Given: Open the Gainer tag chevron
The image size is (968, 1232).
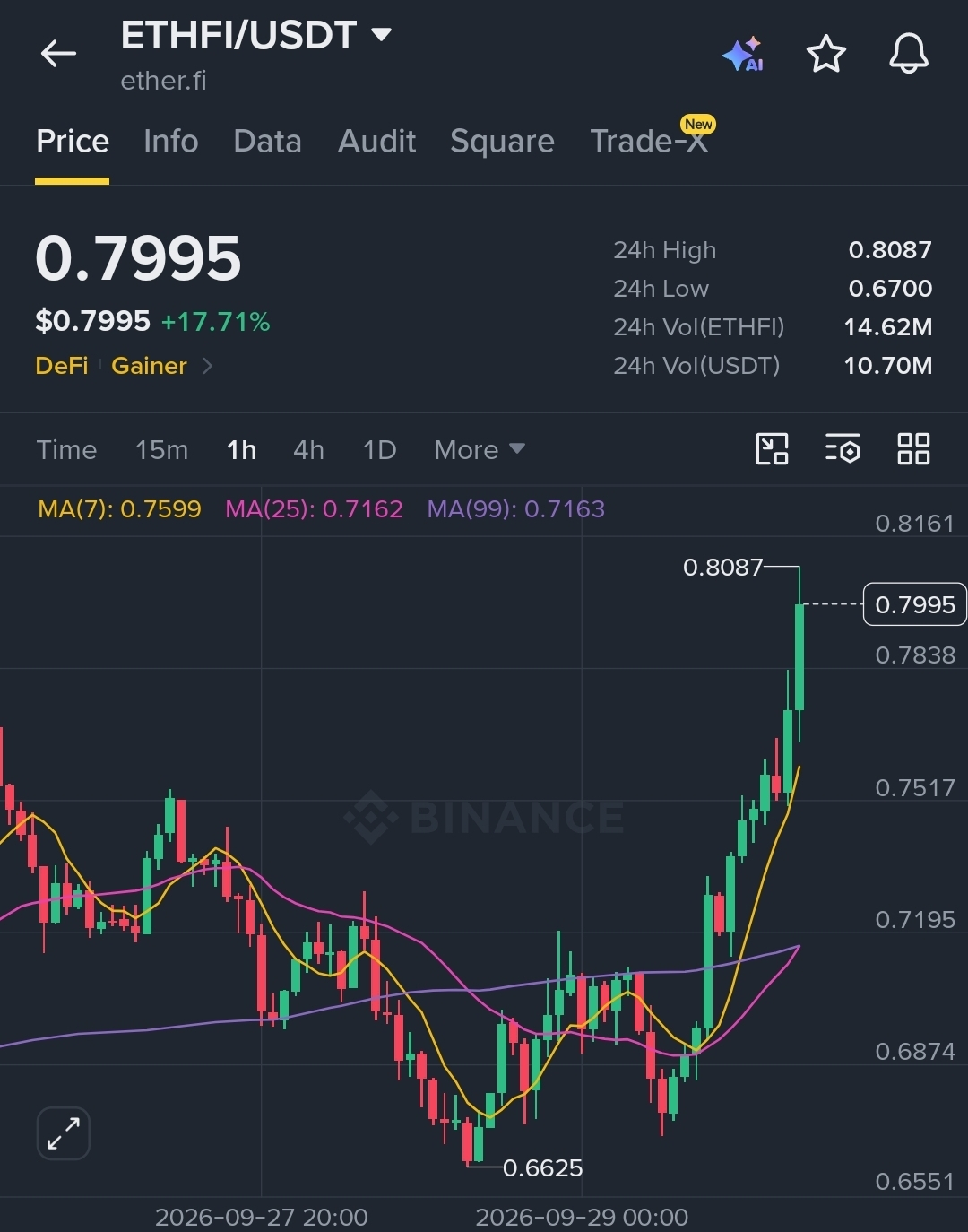Looking at the screenshot, I should [207, 366].
